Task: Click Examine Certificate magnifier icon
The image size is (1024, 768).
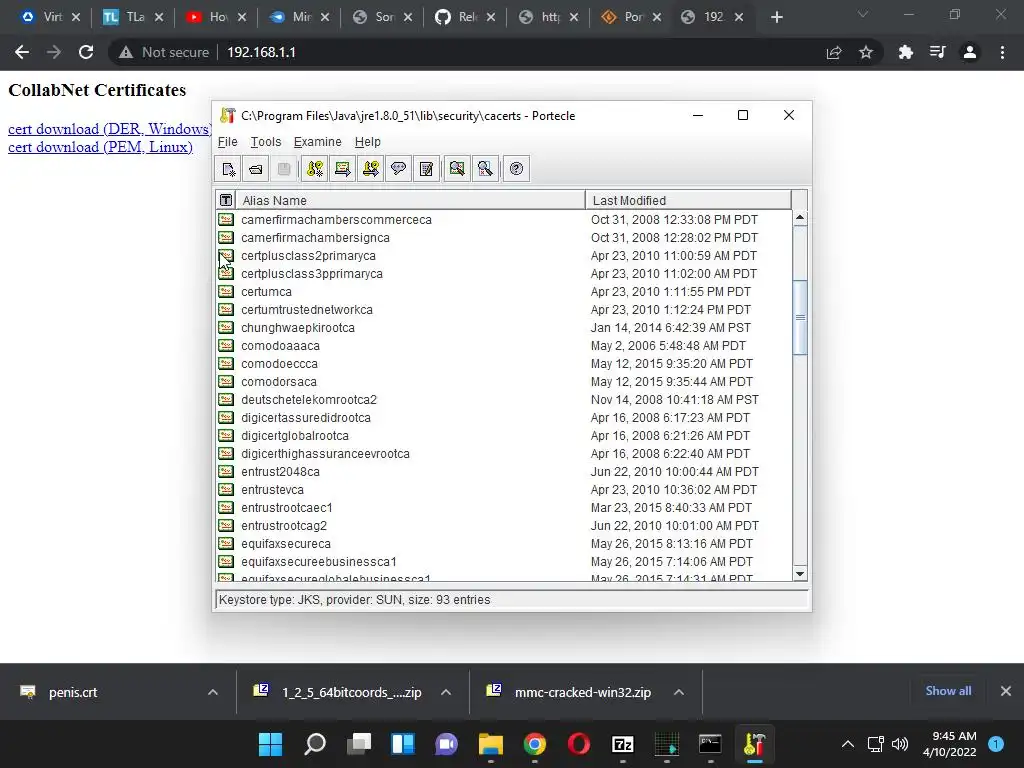Action: click(457, 169)
